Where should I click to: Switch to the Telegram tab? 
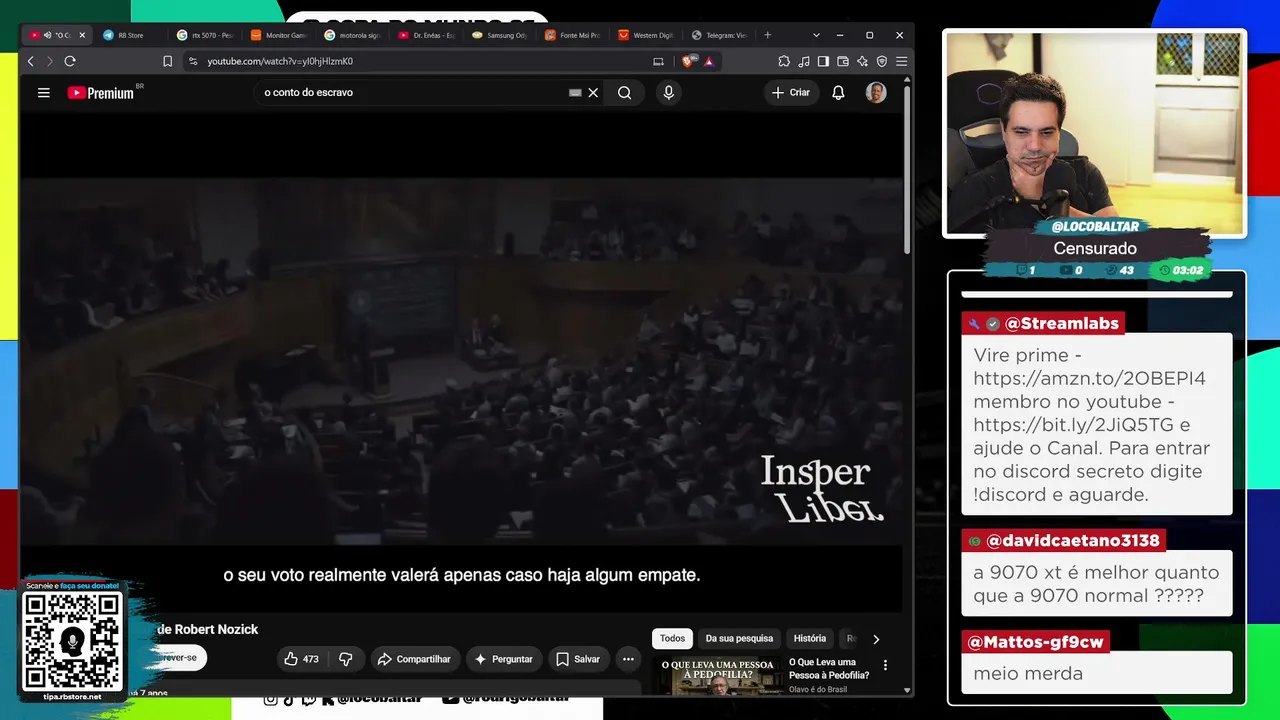[x=721, y=35]
